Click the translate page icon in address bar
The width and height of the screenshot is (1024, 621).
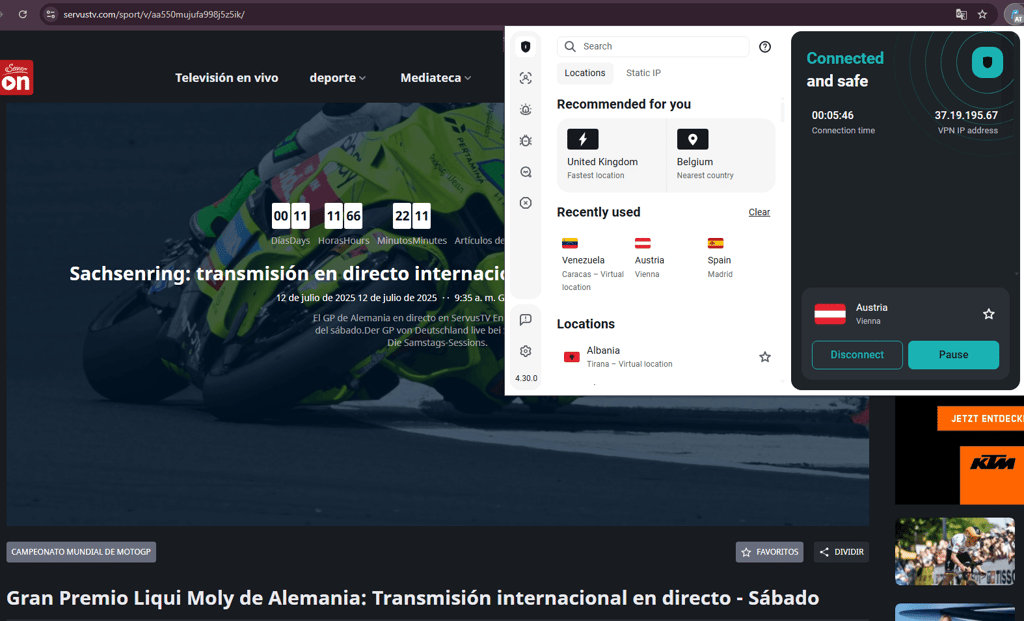coord(961,14)
